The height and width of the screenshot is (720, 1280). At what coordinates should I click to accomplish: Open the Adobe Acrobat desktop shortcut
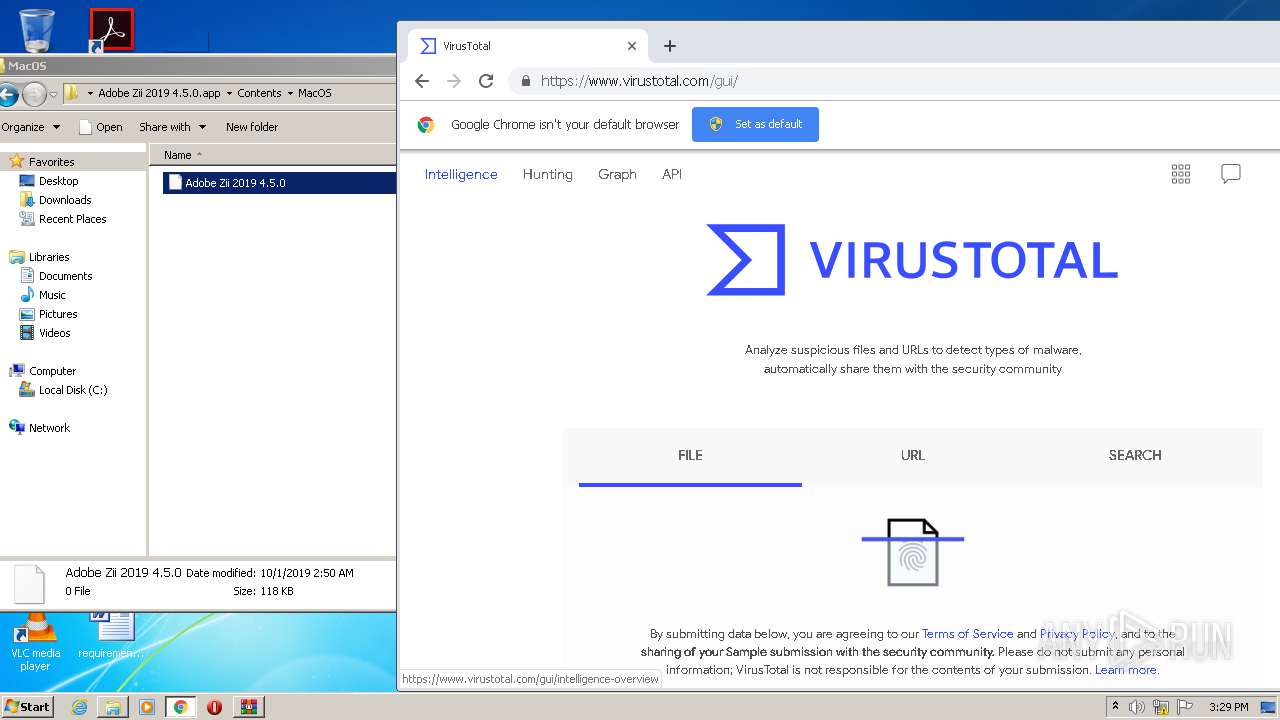(111, 29)
